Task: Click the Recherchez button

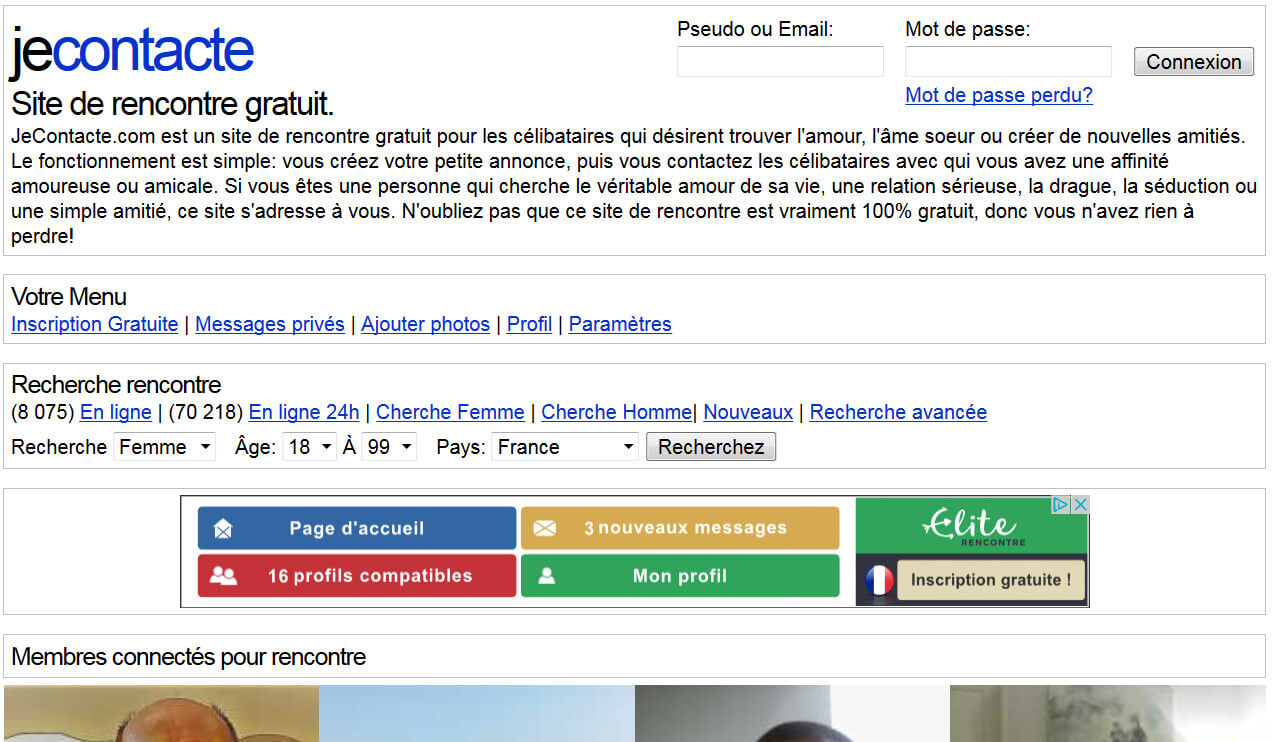Action: pyautogui.click(x=711, y=447)
